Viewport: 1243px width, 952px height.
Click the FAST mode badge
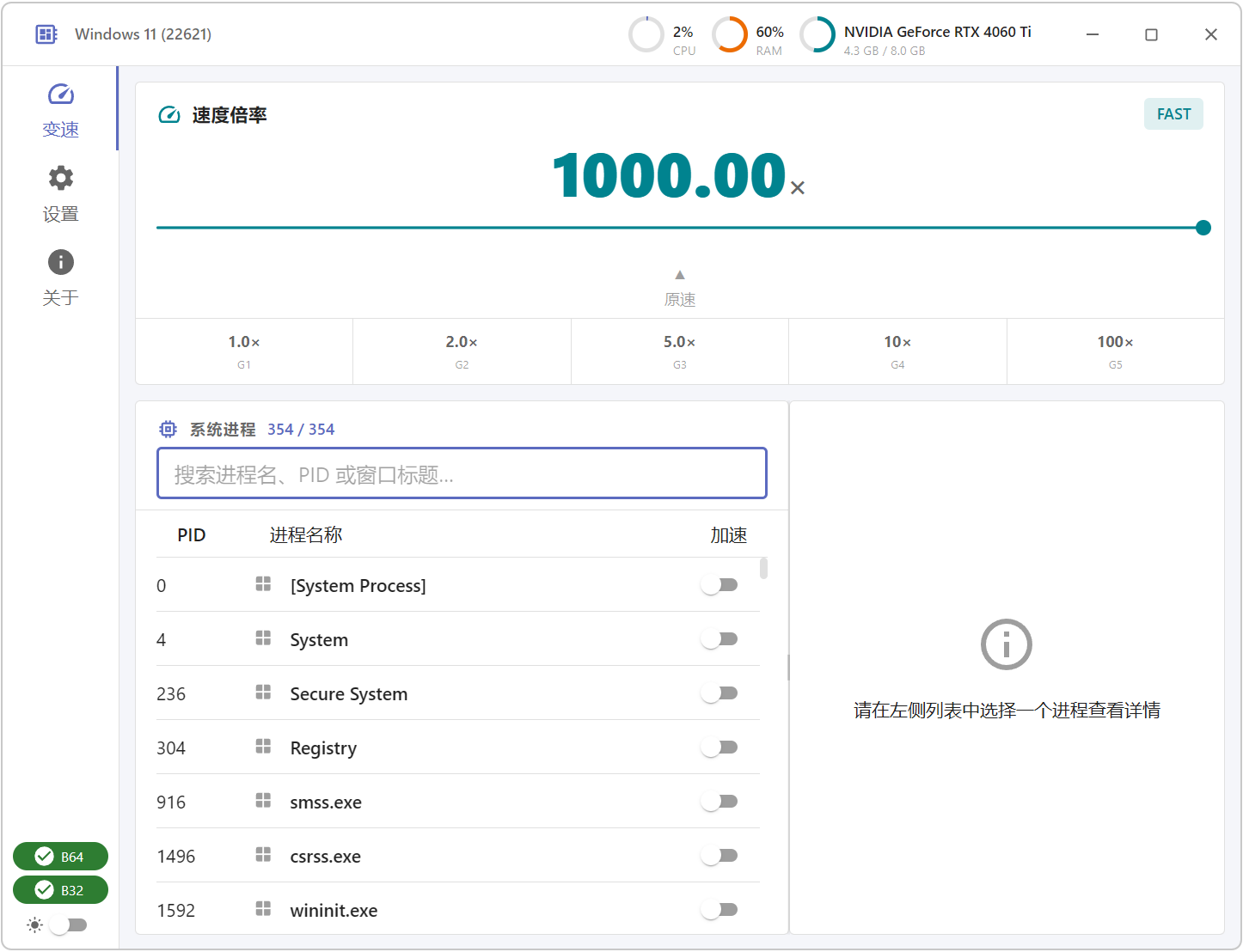(x=1173, y=114)
